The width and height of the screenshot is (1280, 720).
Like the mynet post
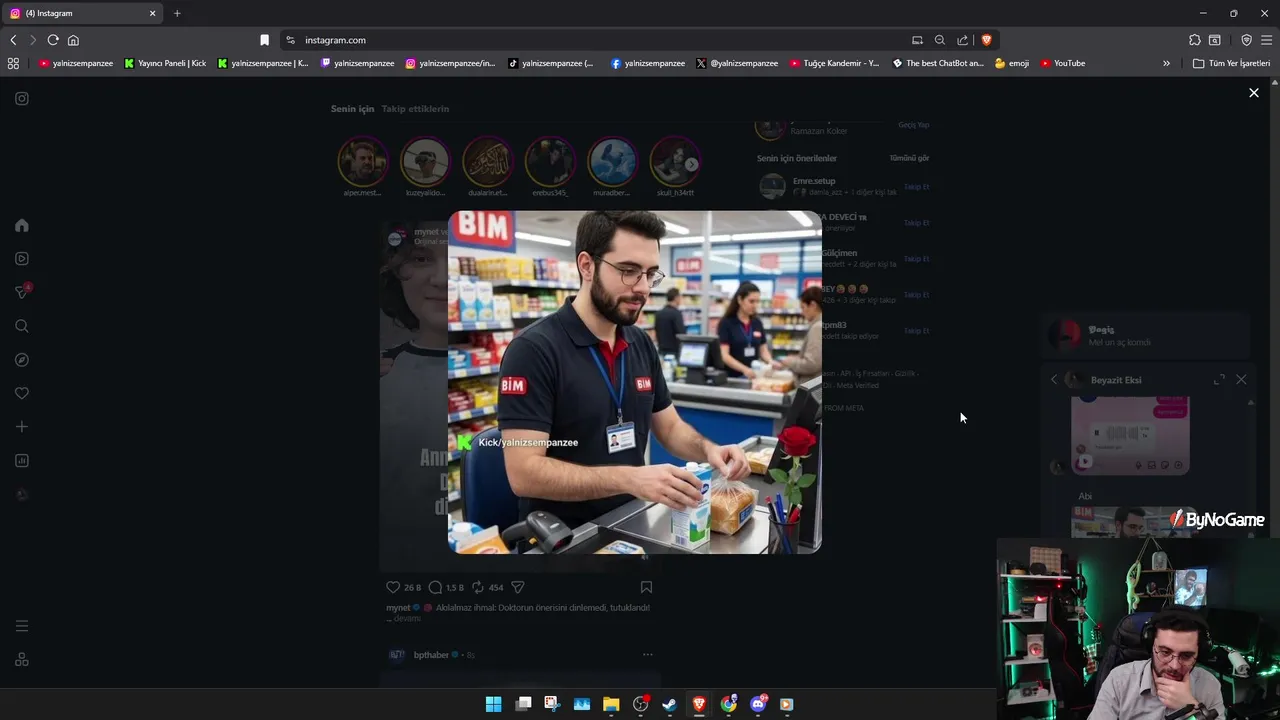pos(393,587)
